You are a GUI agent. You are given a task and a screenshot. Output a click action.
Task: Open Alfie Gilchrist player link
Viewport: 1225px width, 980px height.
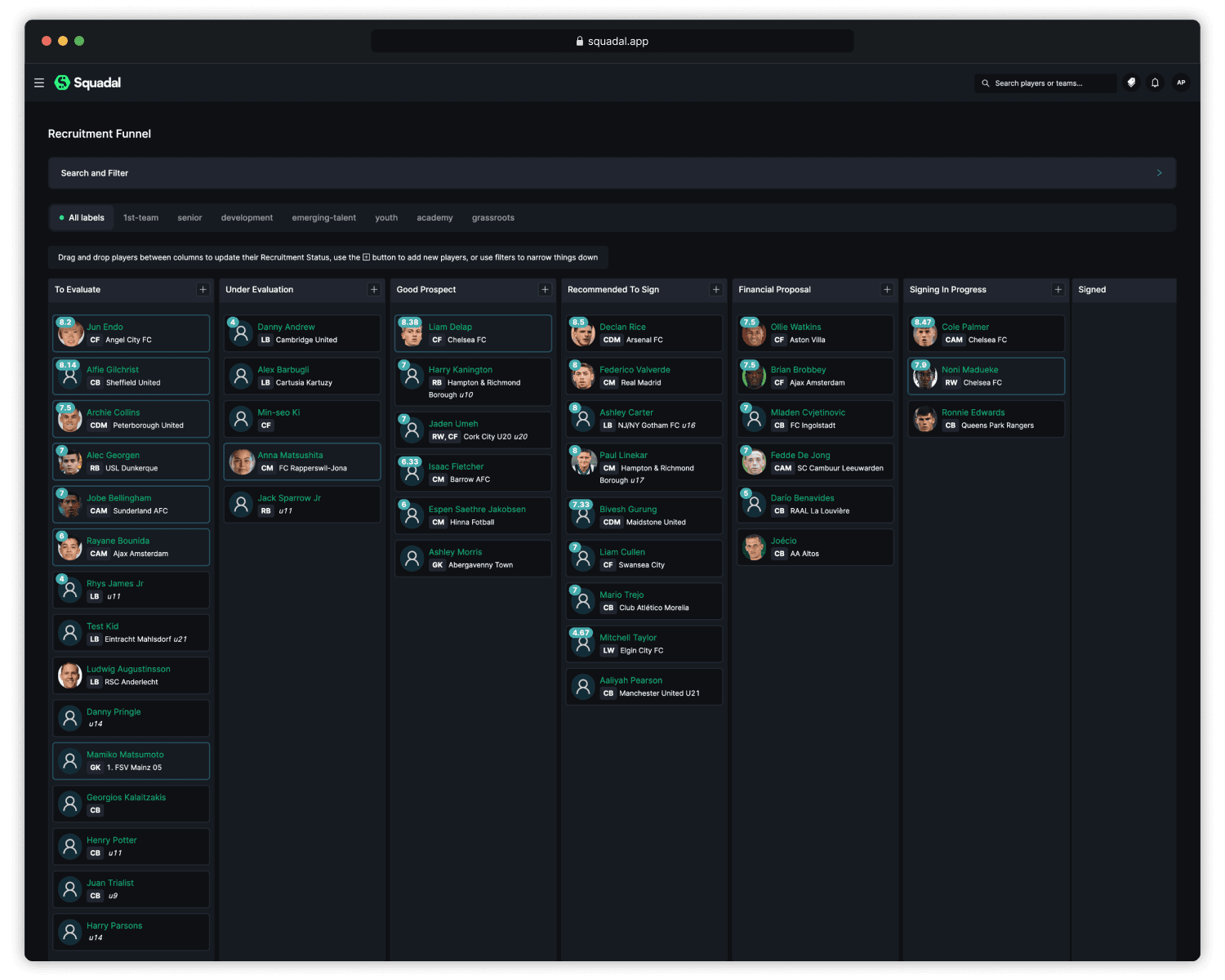pyautogui.click(x=113, y=370)
